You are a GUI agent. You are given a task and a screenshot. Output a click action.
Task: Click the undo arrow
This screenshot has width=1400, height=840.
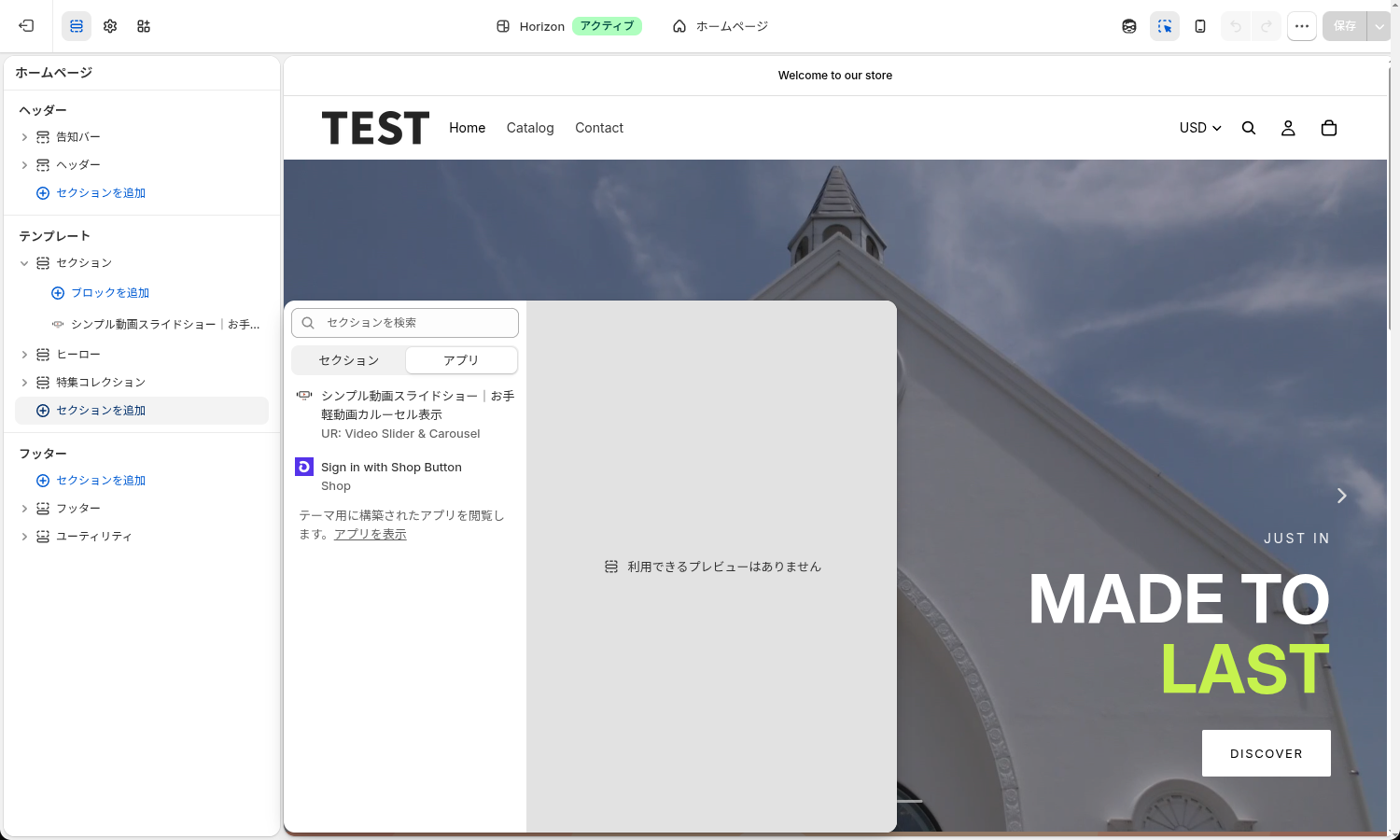(1236, 26)
